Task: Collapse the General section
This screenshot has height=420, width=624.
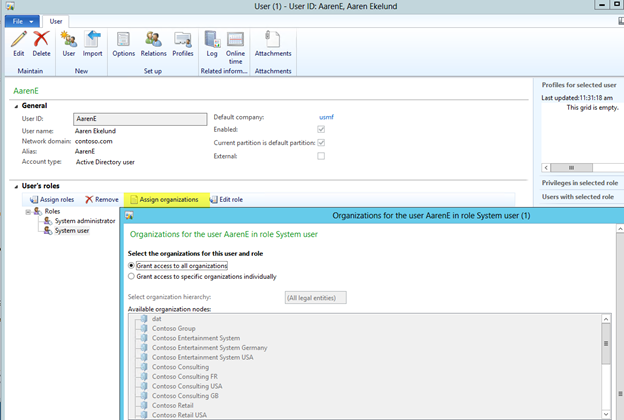Action: [15, 104]
